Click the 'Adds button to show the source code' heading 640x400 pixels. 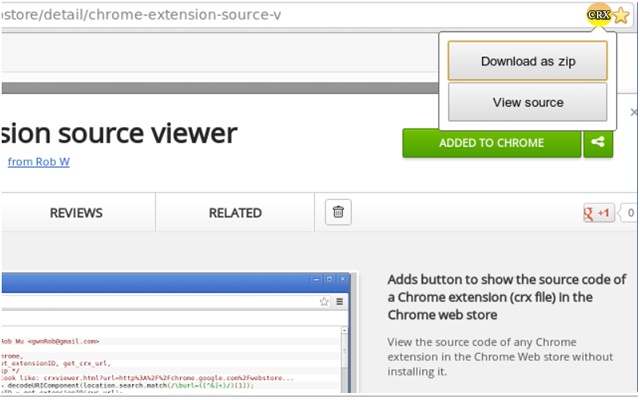[507, 297]
